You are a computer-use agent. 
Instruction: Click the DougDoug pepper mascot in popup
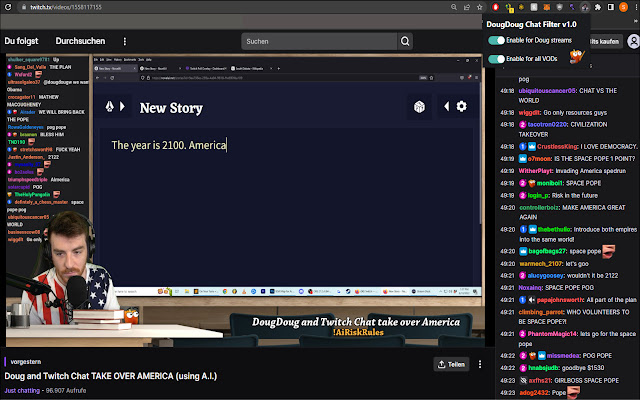pyautogui.click(x=577, y=56)
